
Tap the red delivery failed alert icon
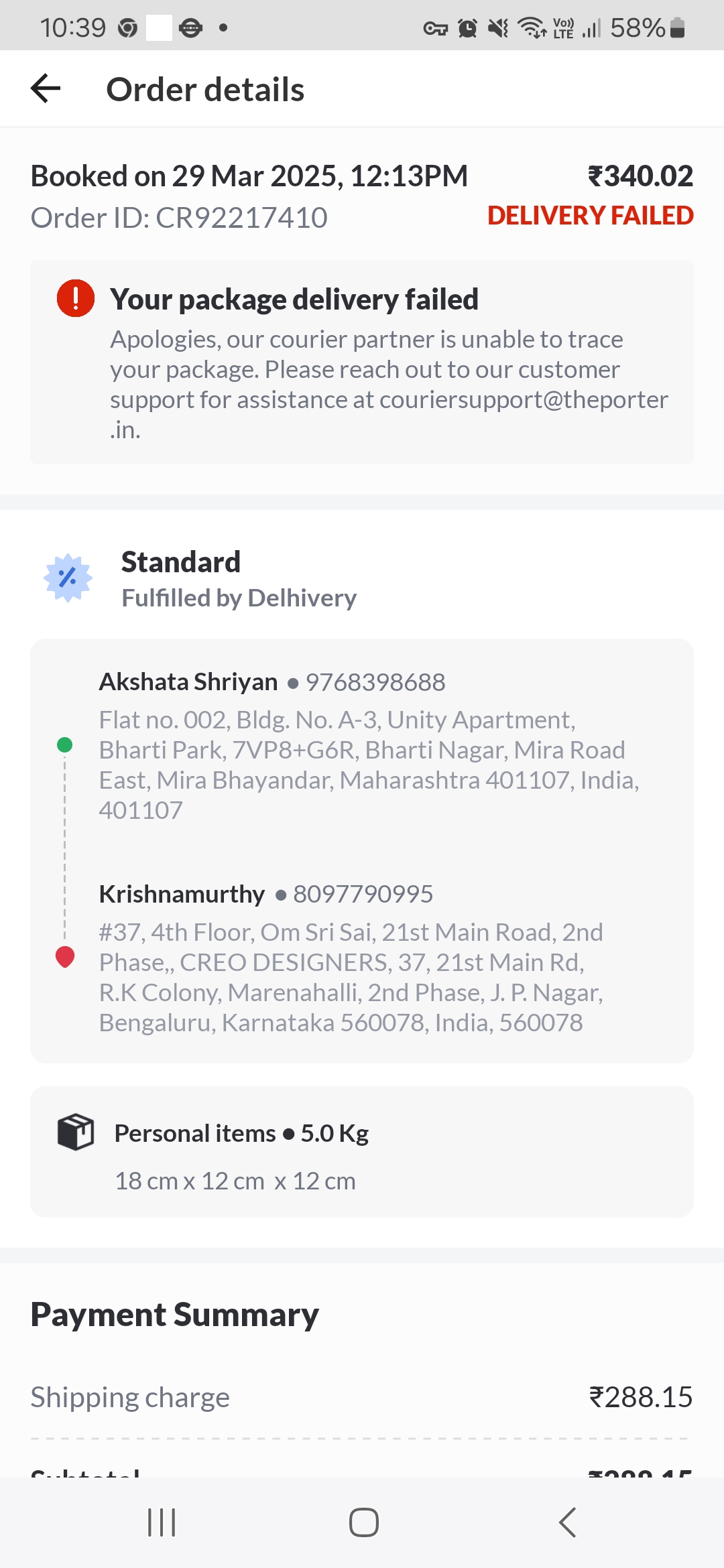(x=76, y=298)
